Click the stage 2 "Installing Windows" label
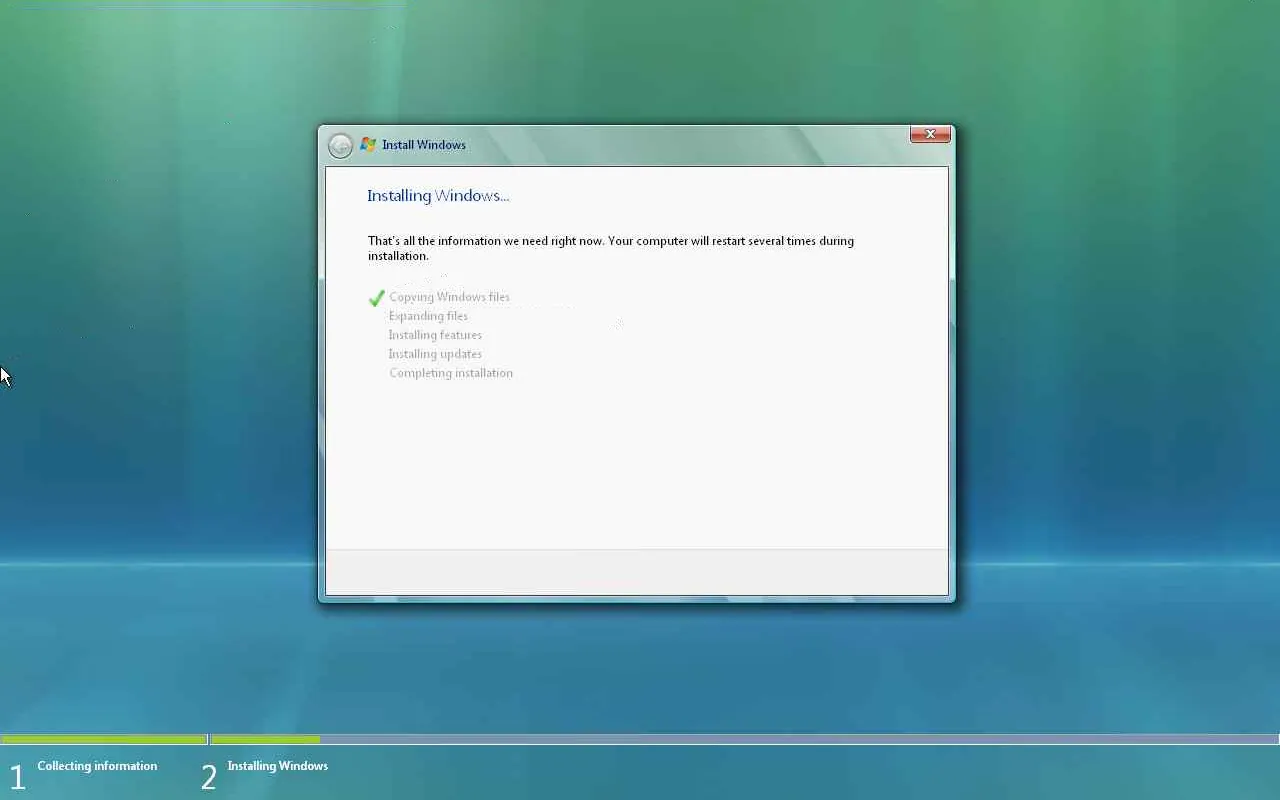Viewport: 1280px width, 800px height. click(278, 766)
